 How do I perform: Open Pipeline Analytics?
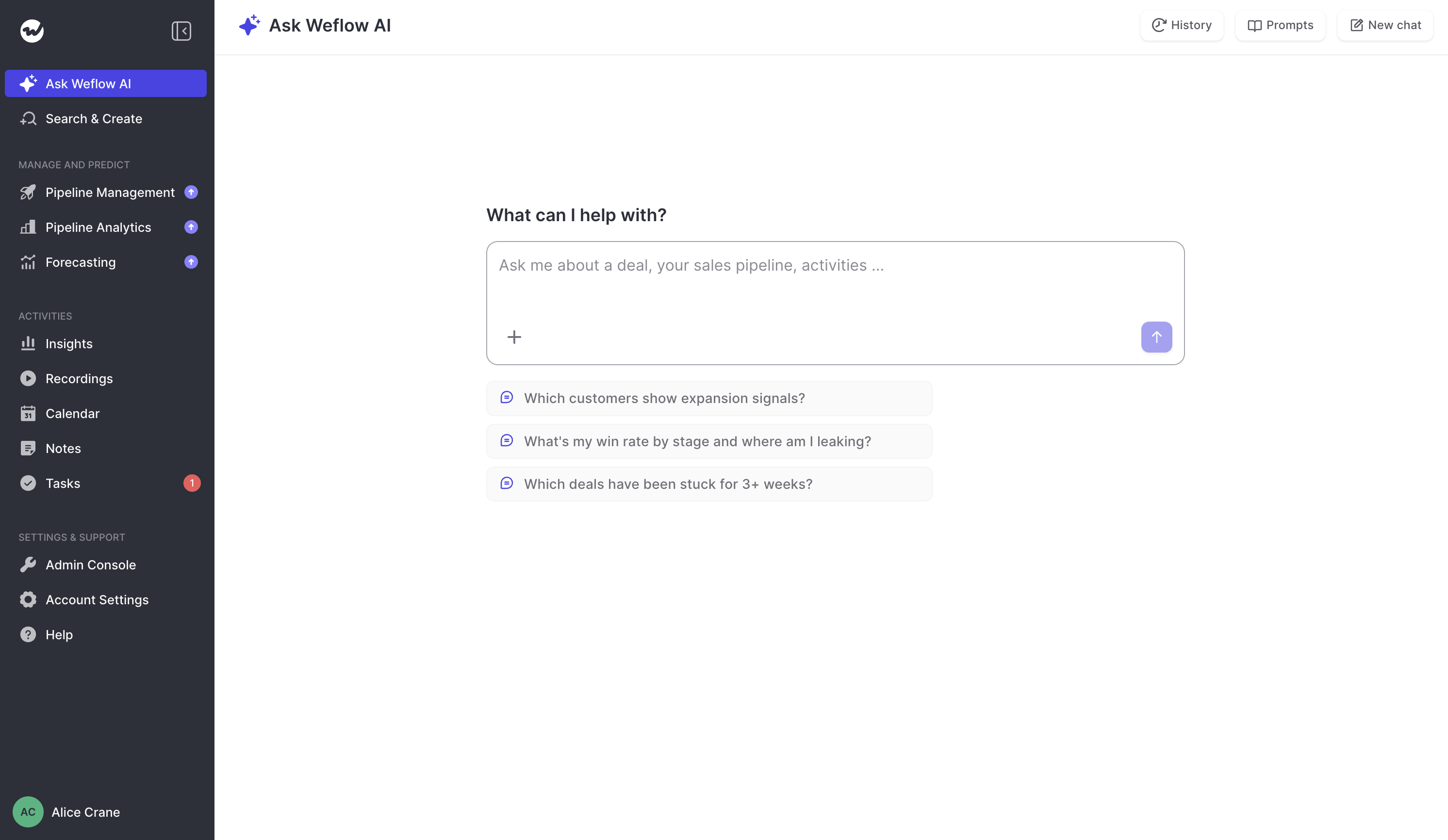coord(106,227)
